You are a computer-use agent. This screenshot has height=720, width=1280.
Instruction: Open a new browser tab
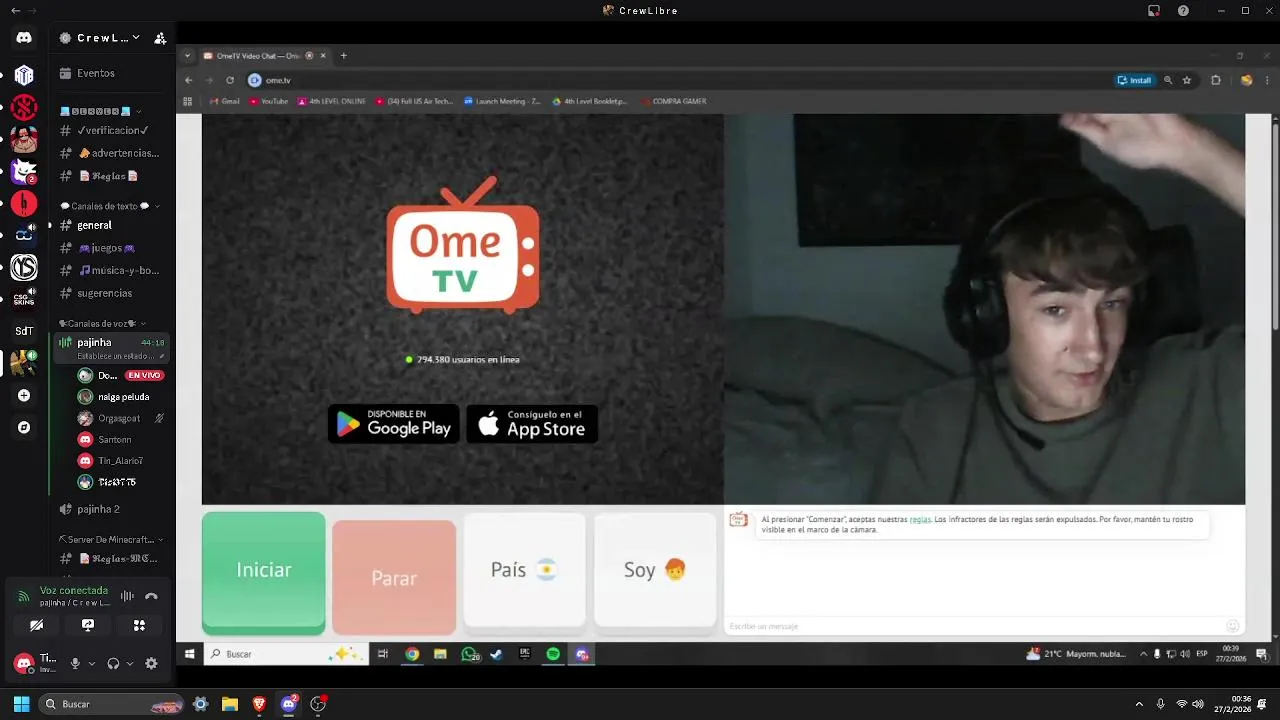(344, 56)
